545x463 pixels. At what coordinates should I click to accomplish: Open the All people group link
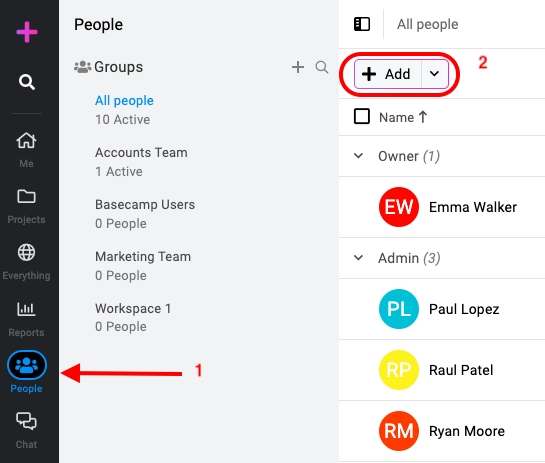(x=124, y=100)
